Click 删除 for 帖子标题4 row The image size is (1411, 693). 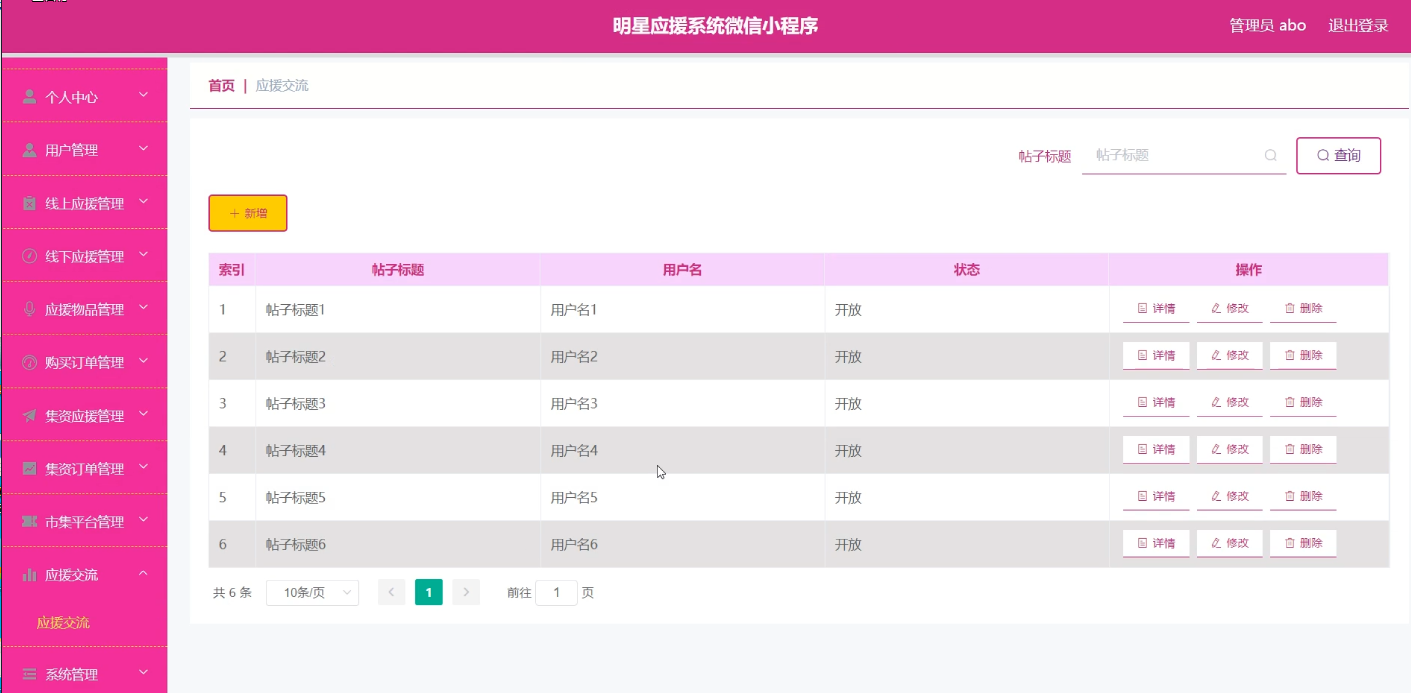pyautogui.click(x=1303, y=450)
